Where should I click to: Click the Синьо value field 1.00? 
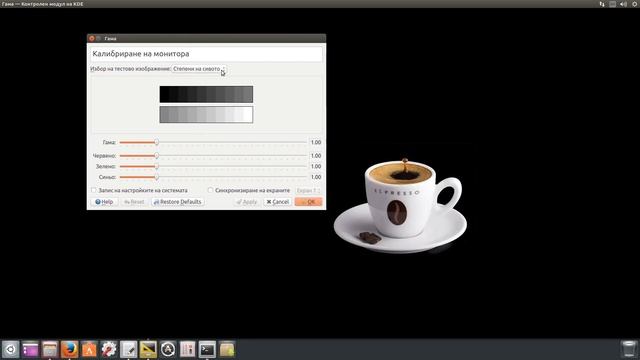(x=316, y=177)
